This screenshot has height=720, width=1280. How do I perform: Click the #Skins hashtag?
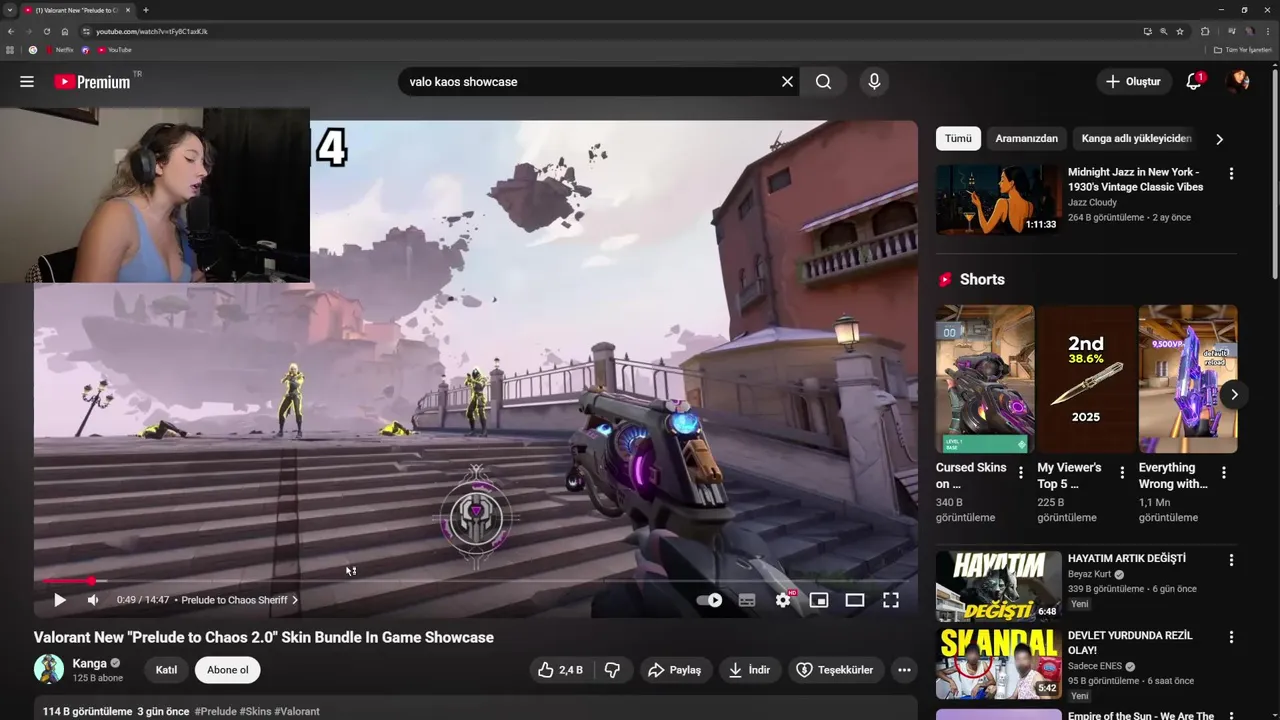pos(255,712)
